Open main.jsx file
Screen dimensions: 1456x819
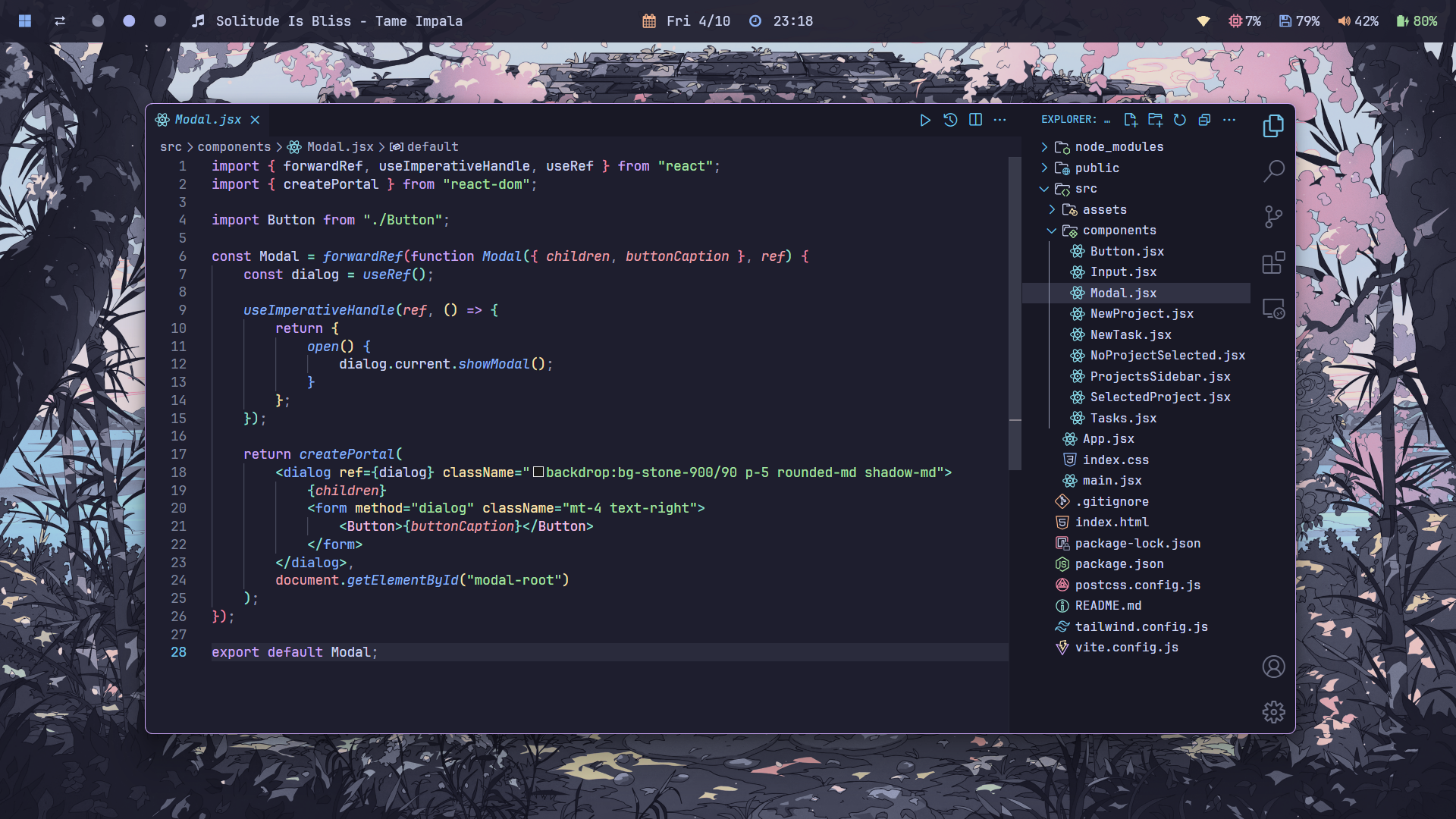click(x=1136, y=481)
